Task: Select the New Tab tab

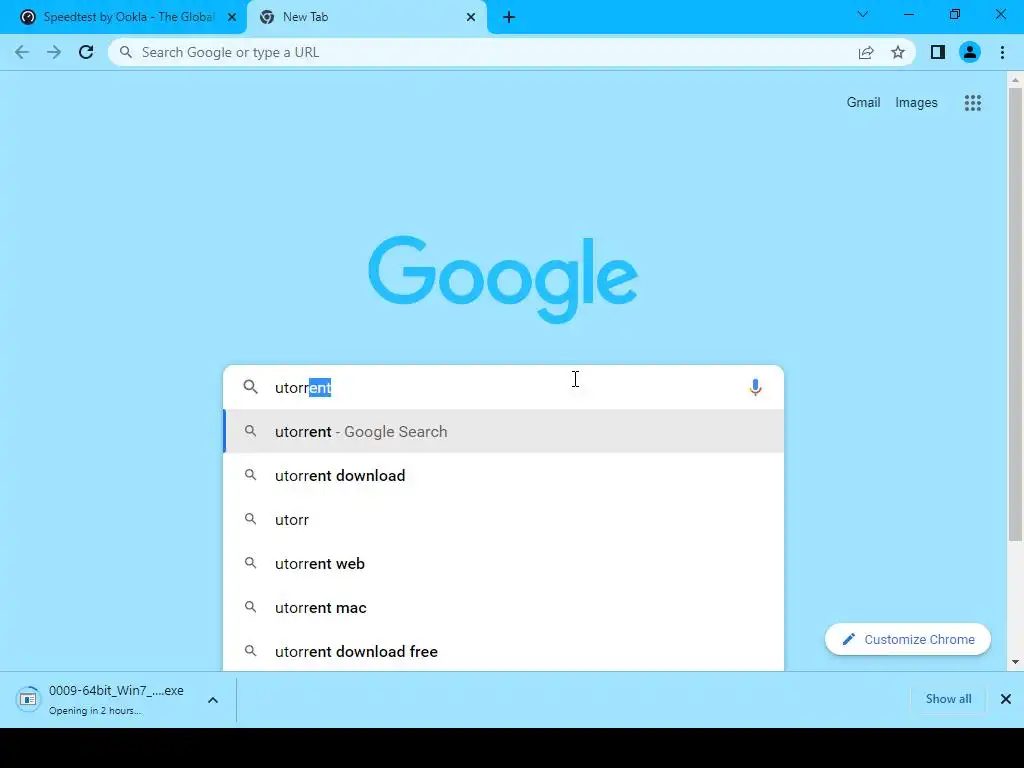Action: (x=366, y=17)
